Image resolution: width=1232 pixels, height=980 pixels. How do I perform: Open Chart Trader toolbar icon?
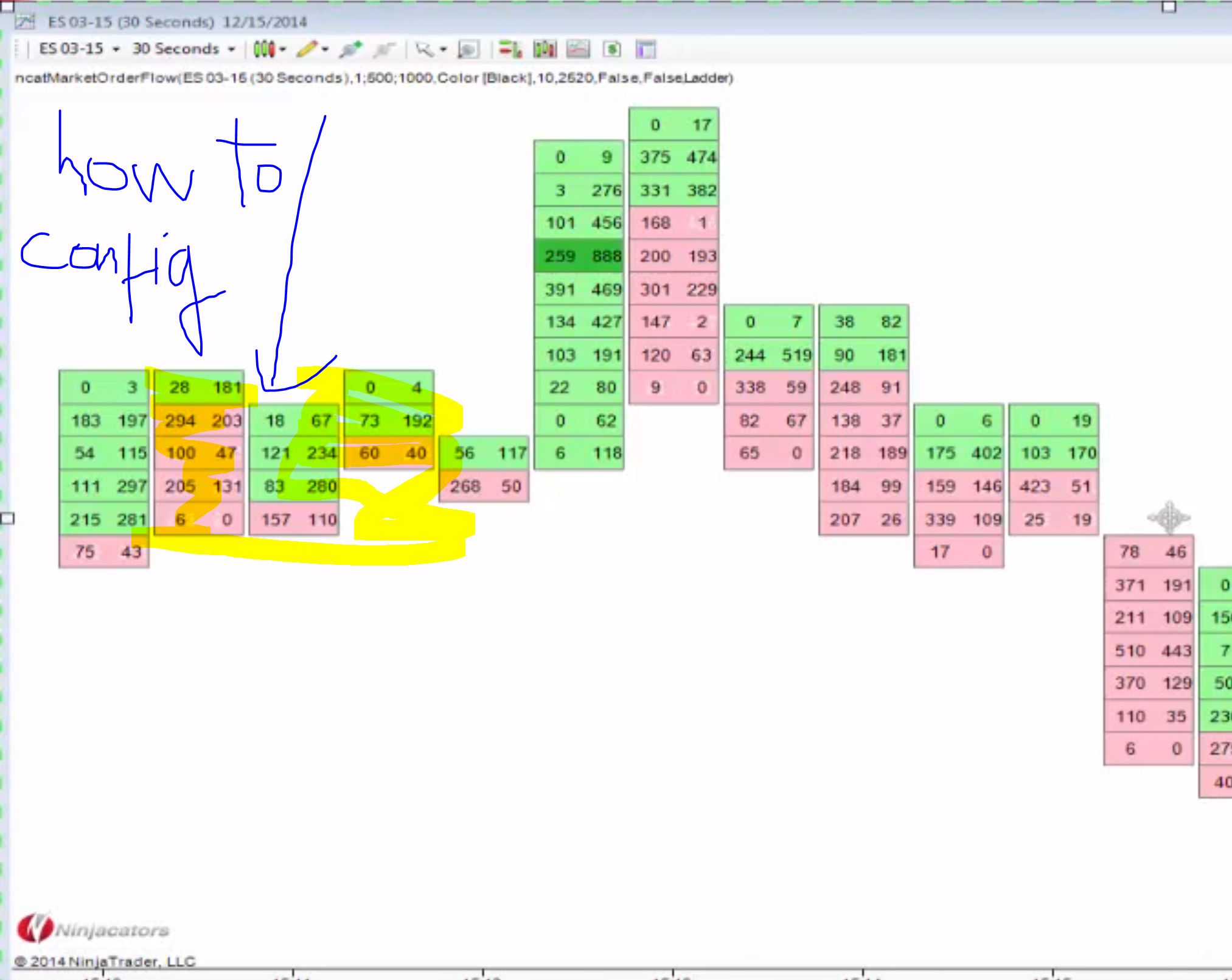(510, 49)
